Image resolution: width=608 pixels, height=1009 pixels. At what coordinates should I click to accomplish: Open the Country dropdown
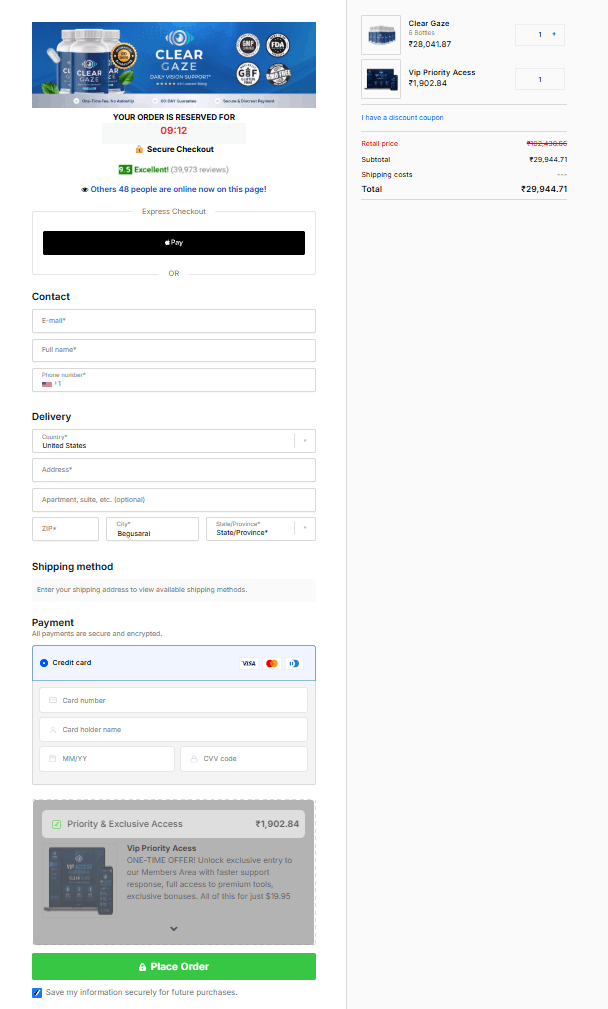pos(174,441)
